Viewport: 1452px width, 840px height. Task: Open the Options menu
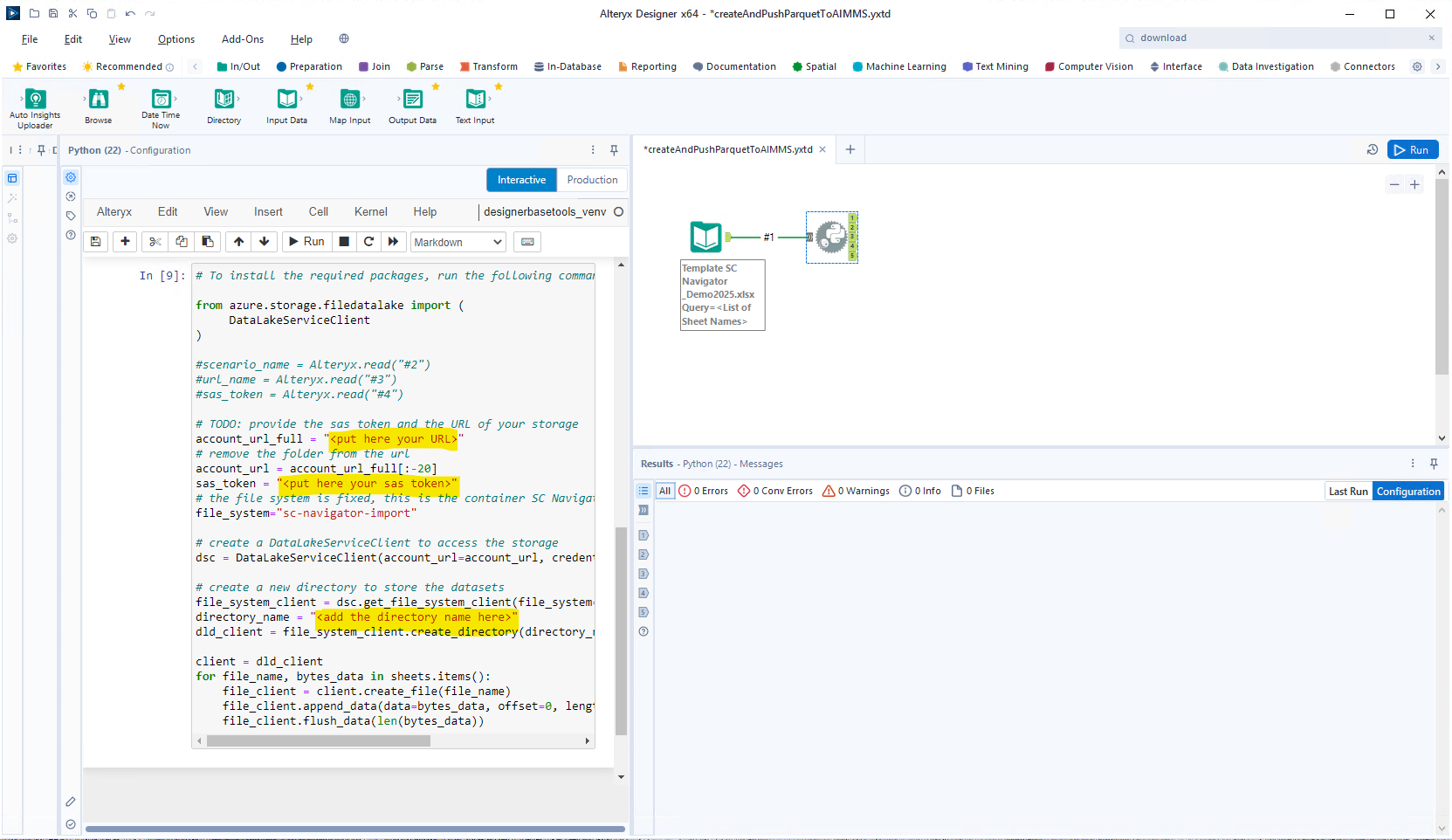[x=176, y=39]
